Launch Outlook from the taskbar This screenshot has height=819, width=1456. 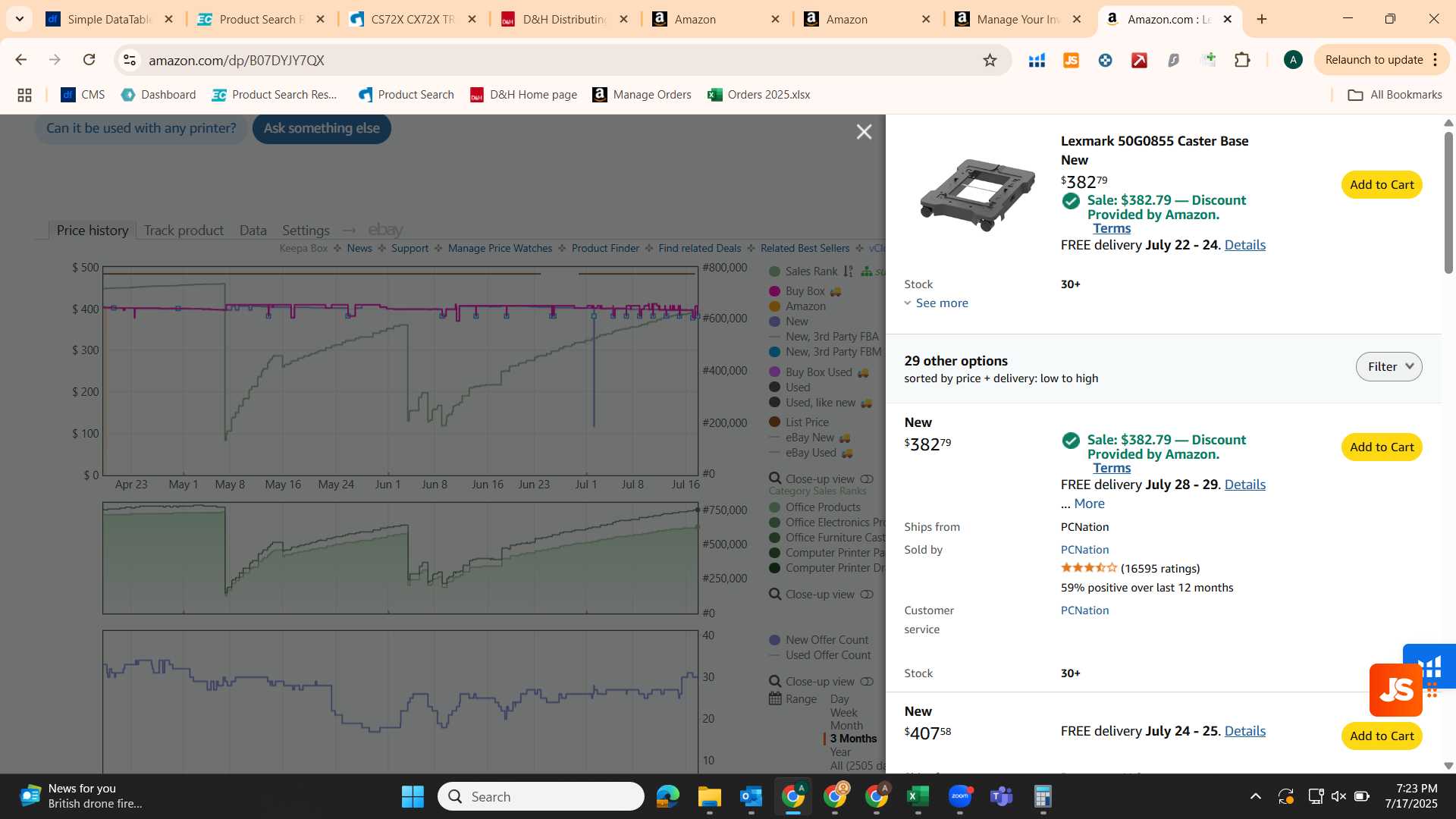coord(751,796)
